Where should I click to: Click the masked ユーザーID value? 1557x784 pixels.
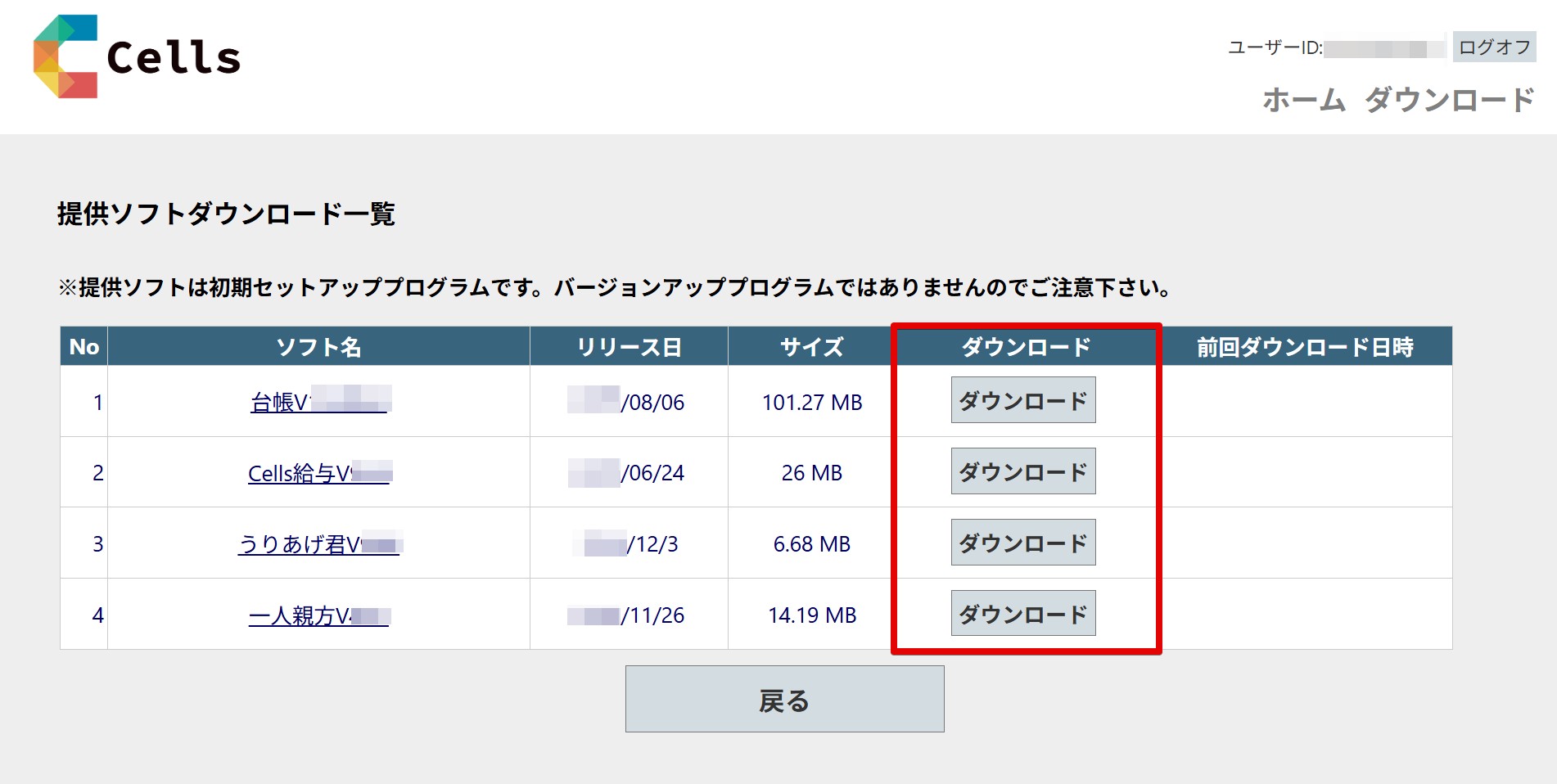click(x=1383, y=49)
